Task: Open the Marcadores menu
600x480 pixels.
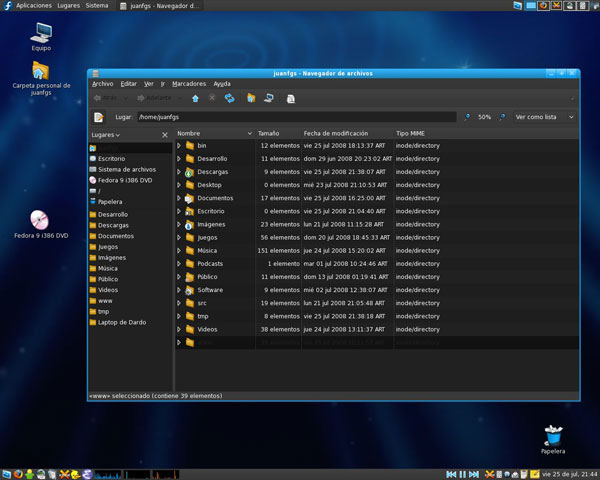Action: point(189,83)
